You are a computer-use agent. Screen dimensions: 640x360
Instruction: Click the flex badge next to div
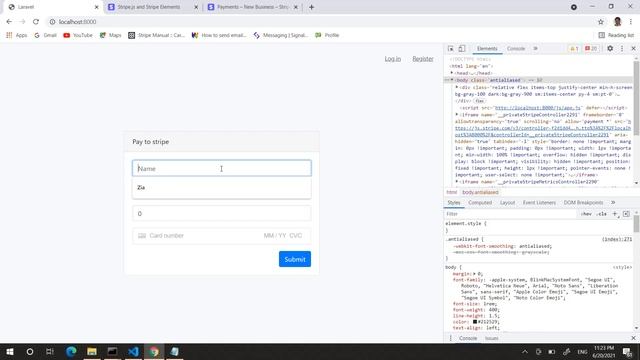480,101
